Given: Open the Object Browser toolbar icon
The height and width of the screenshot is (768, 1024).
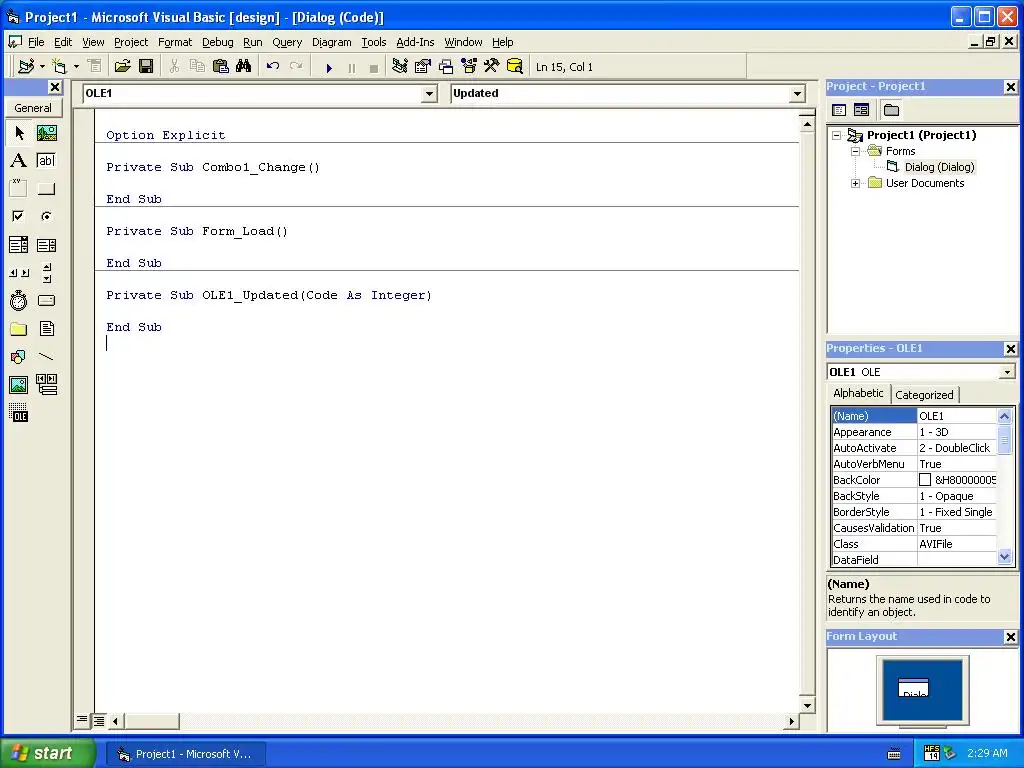Looking at the screenshot, I should [469, 67].
